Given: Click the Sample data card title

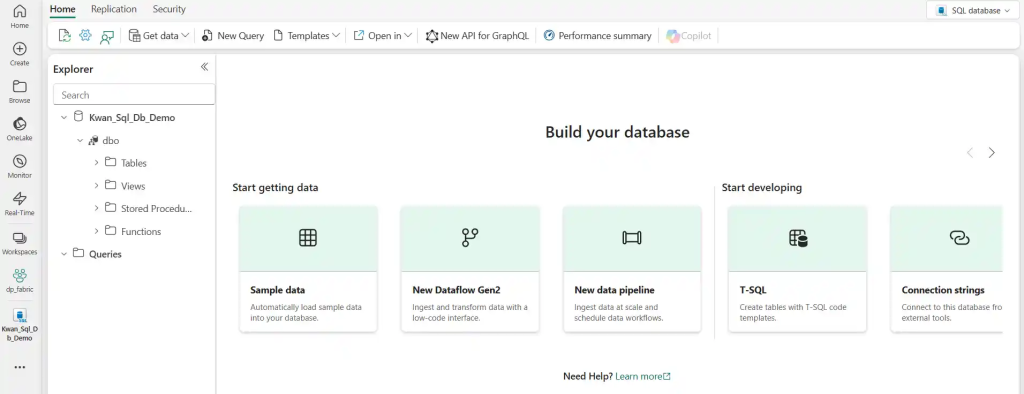Looking at the screenshot, I should pos(278,290).
